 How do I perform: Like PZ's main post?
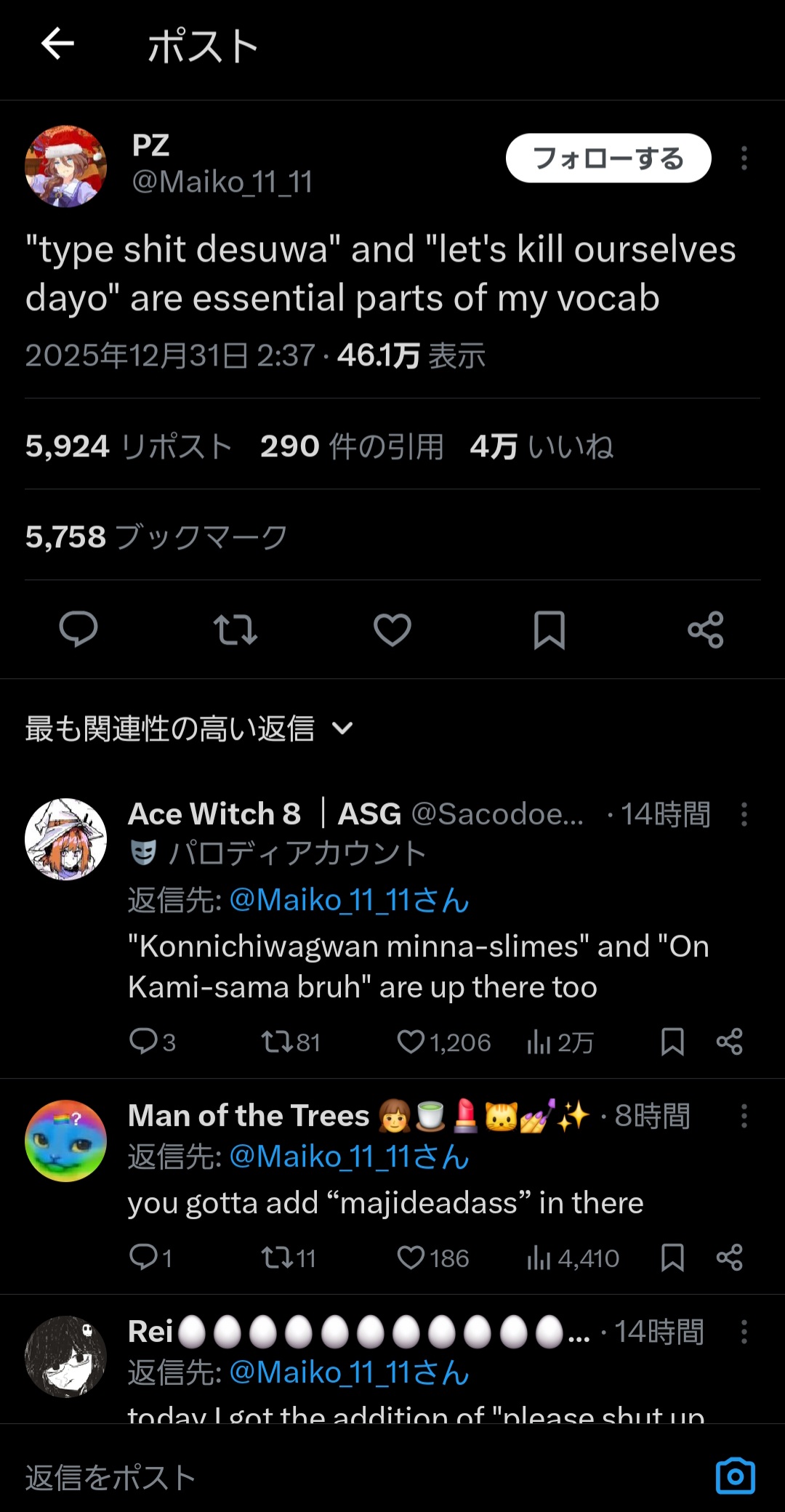[x=392, y=630]
